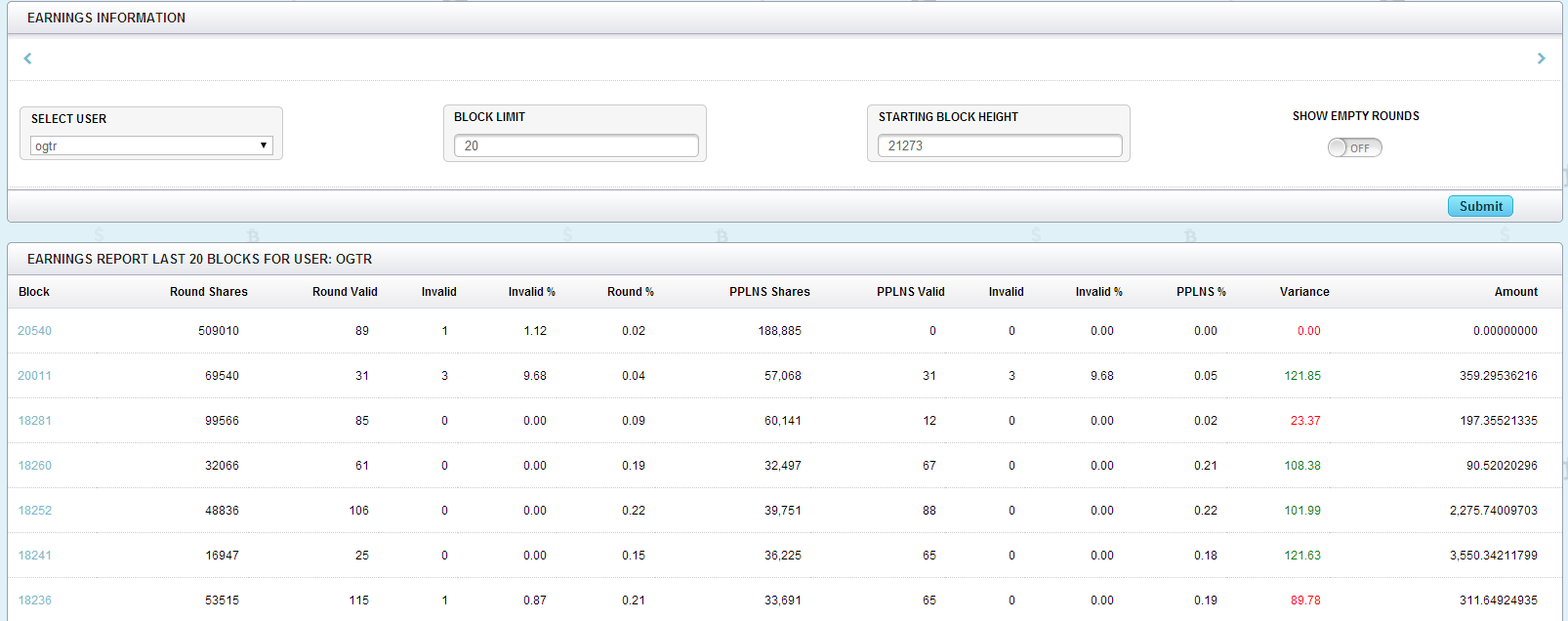1568x621 pixels.
Task: Click the Round Valid column header
Action: [x=345, y=292]
